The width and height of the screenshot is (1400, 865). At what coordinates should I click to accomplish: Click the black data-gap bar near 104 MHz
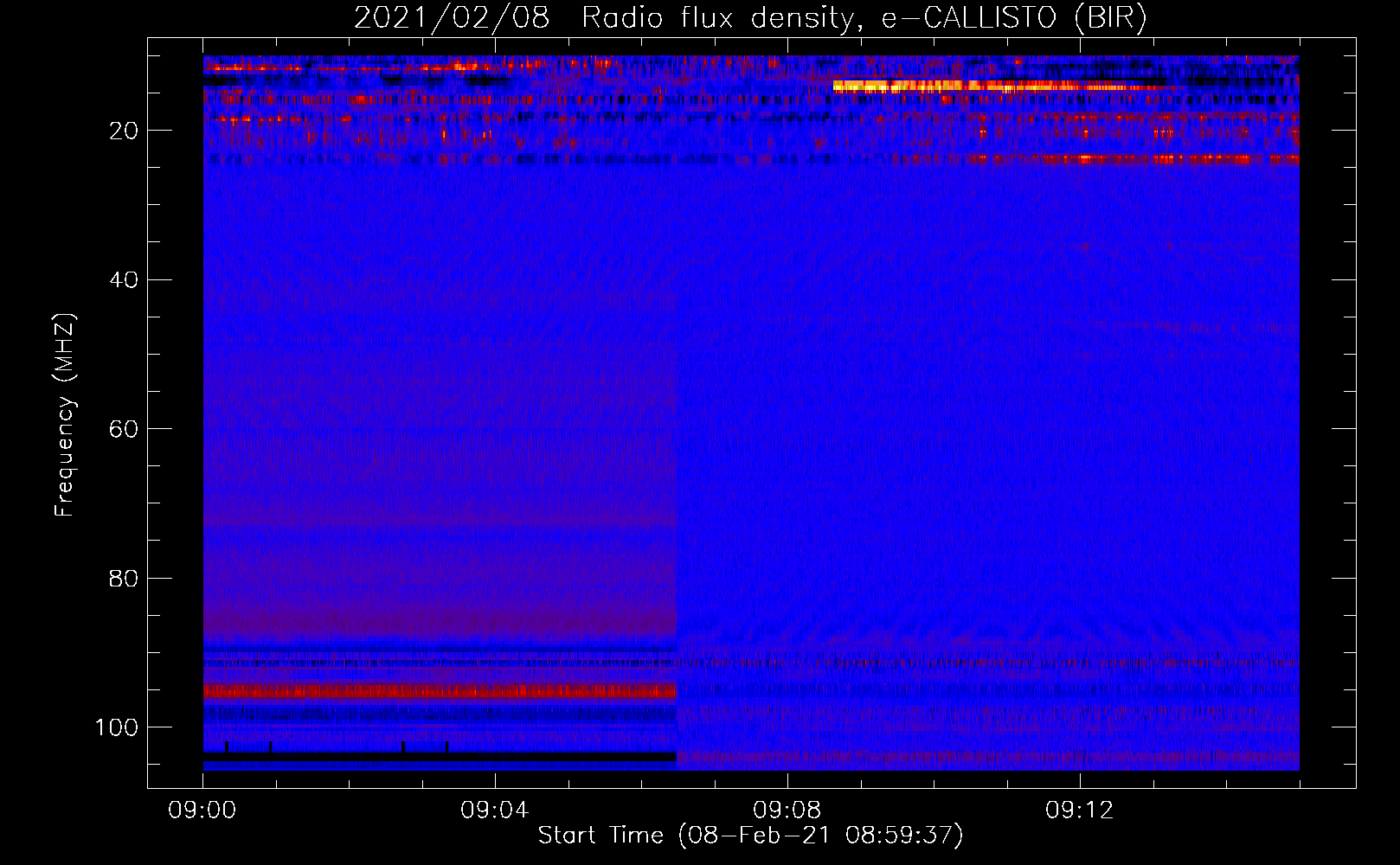coord(440,756)
